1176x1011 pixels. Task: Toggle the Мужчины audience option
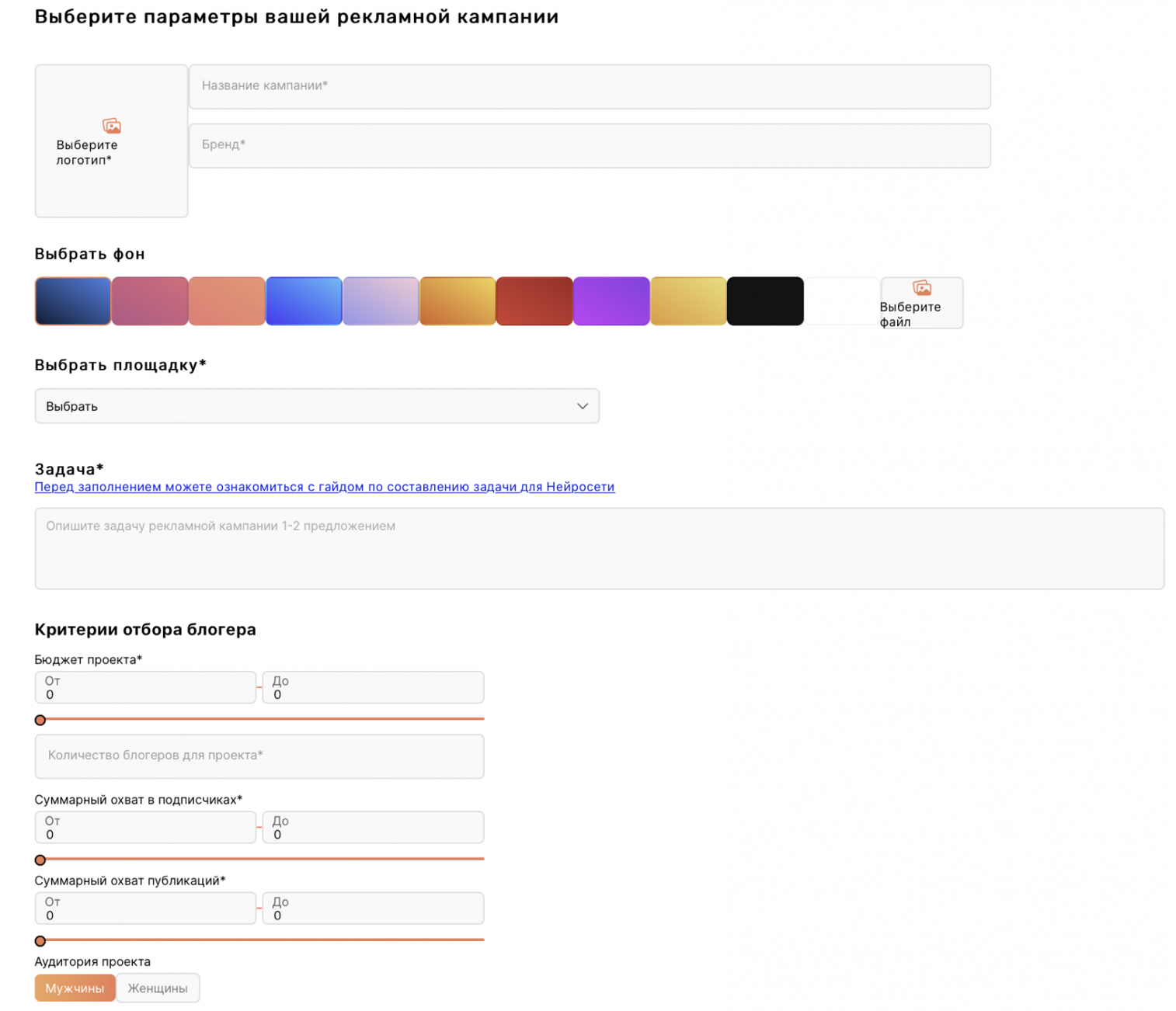75,988
